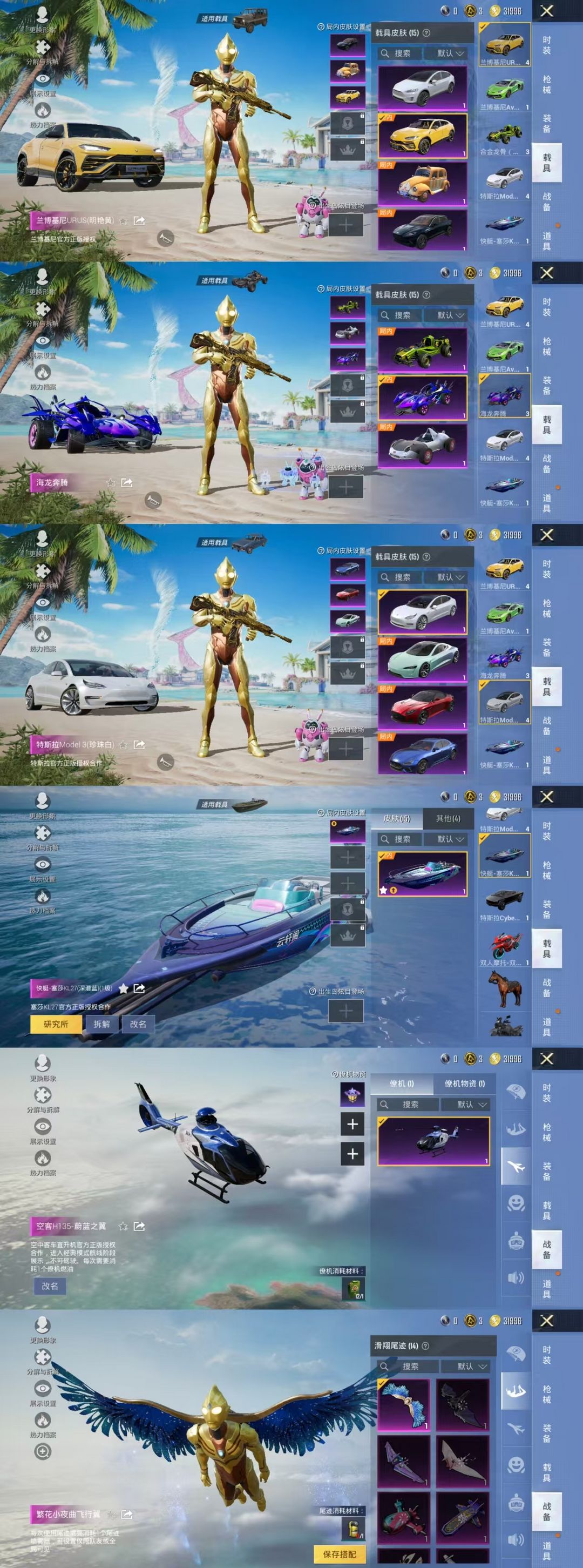
Task: Open the 僚机 (1) tab
Action: pyautogui.click(x=402, y=1084)
